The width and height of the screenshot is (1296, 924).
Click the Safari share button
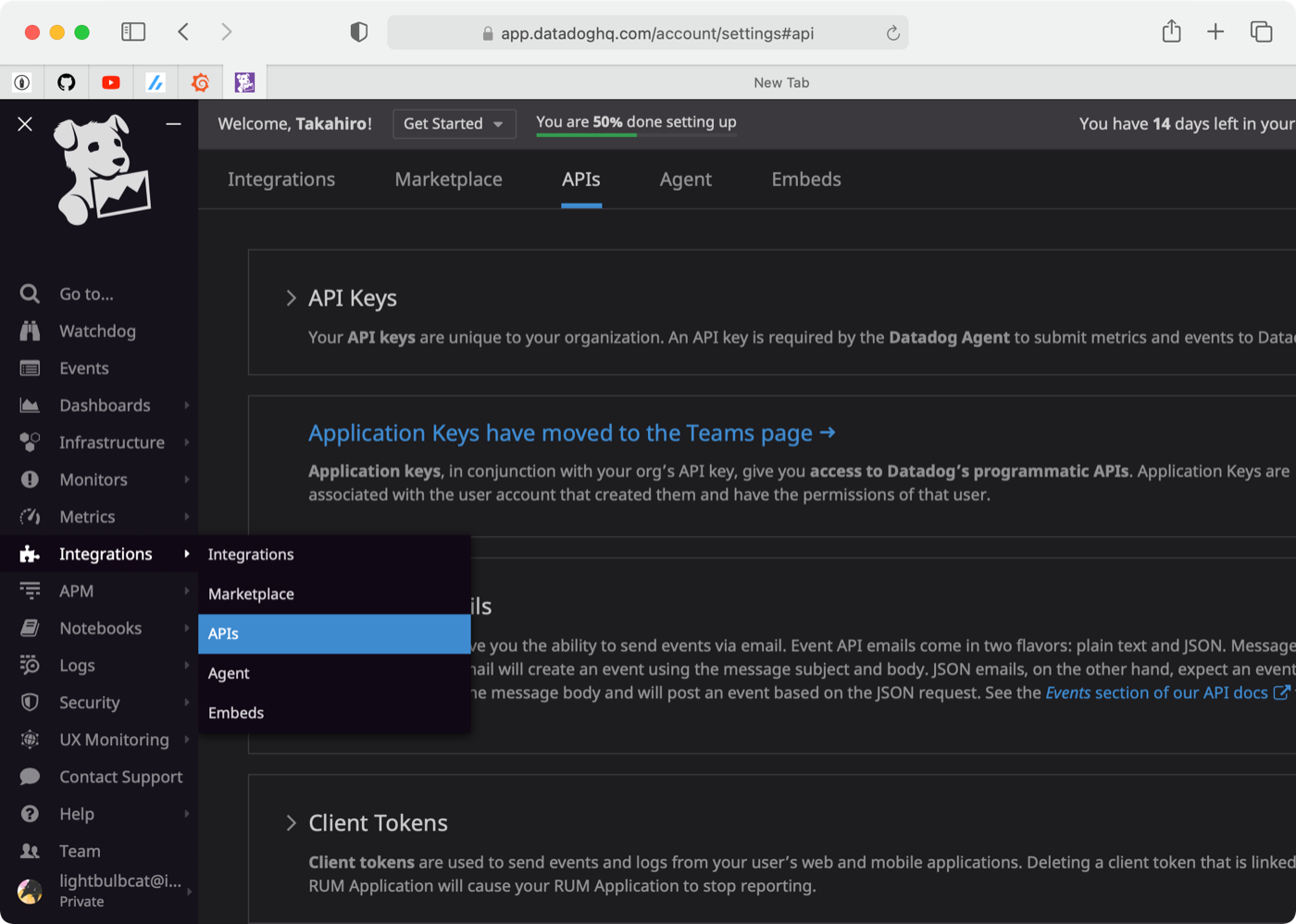tap(1172, 31)
